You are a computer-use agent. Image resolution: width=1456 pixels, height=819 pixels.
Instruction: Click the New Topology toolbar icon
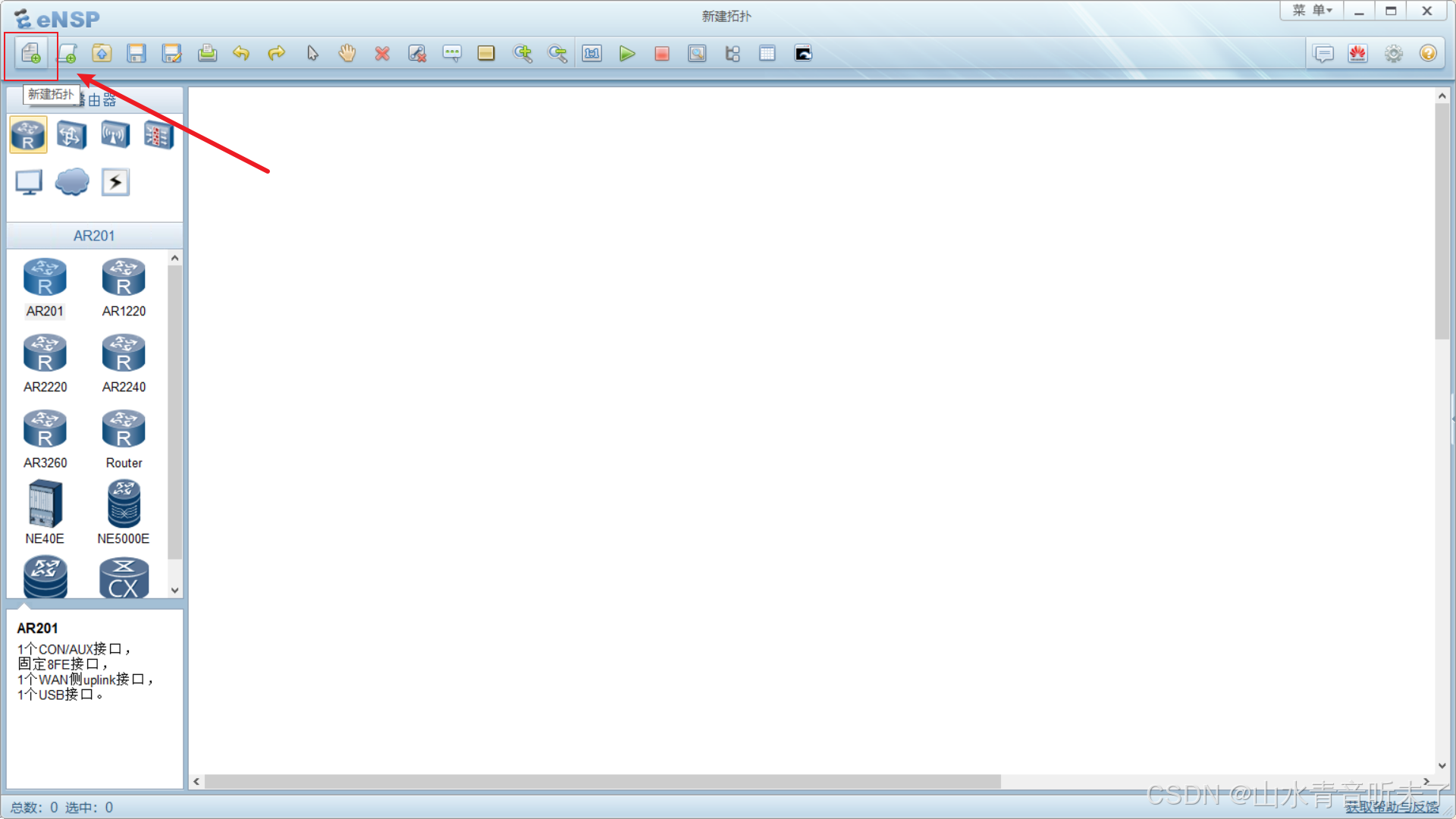(x=30, y=54)
